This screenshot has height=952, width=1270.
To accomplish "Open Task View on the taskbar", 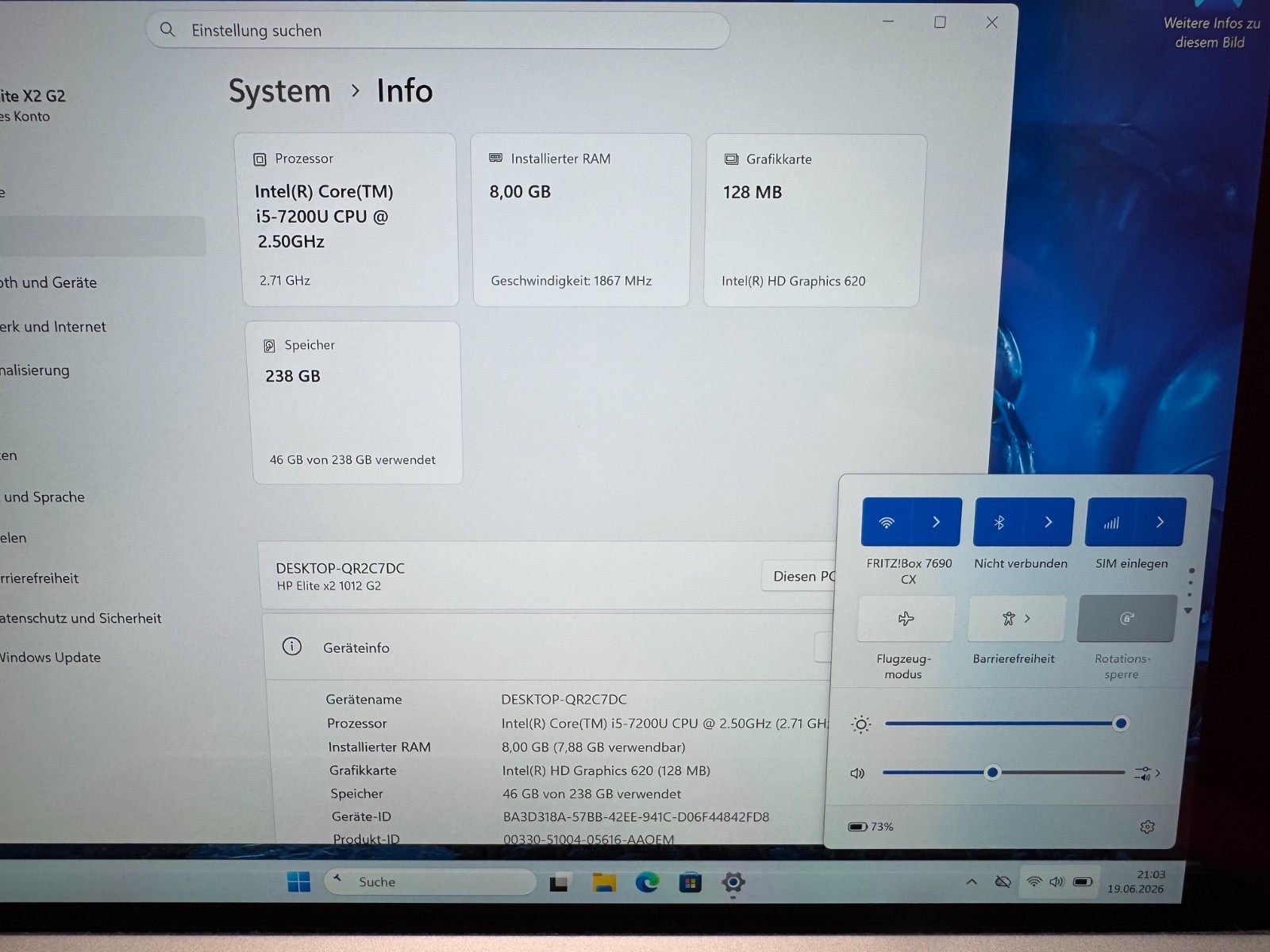I will coord(560,882).
